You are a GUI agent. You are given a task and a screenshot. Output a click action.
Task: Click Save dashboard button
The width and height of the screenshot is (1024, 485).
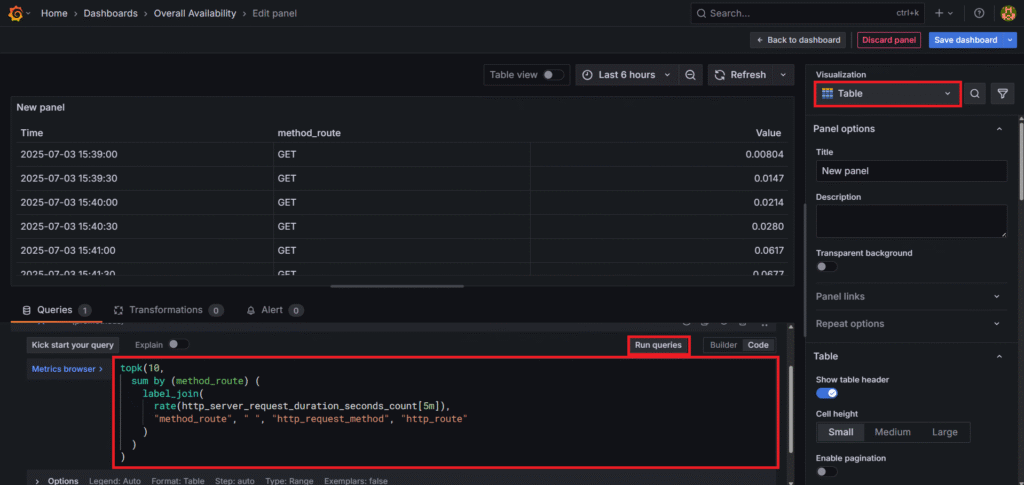(966, 40)
